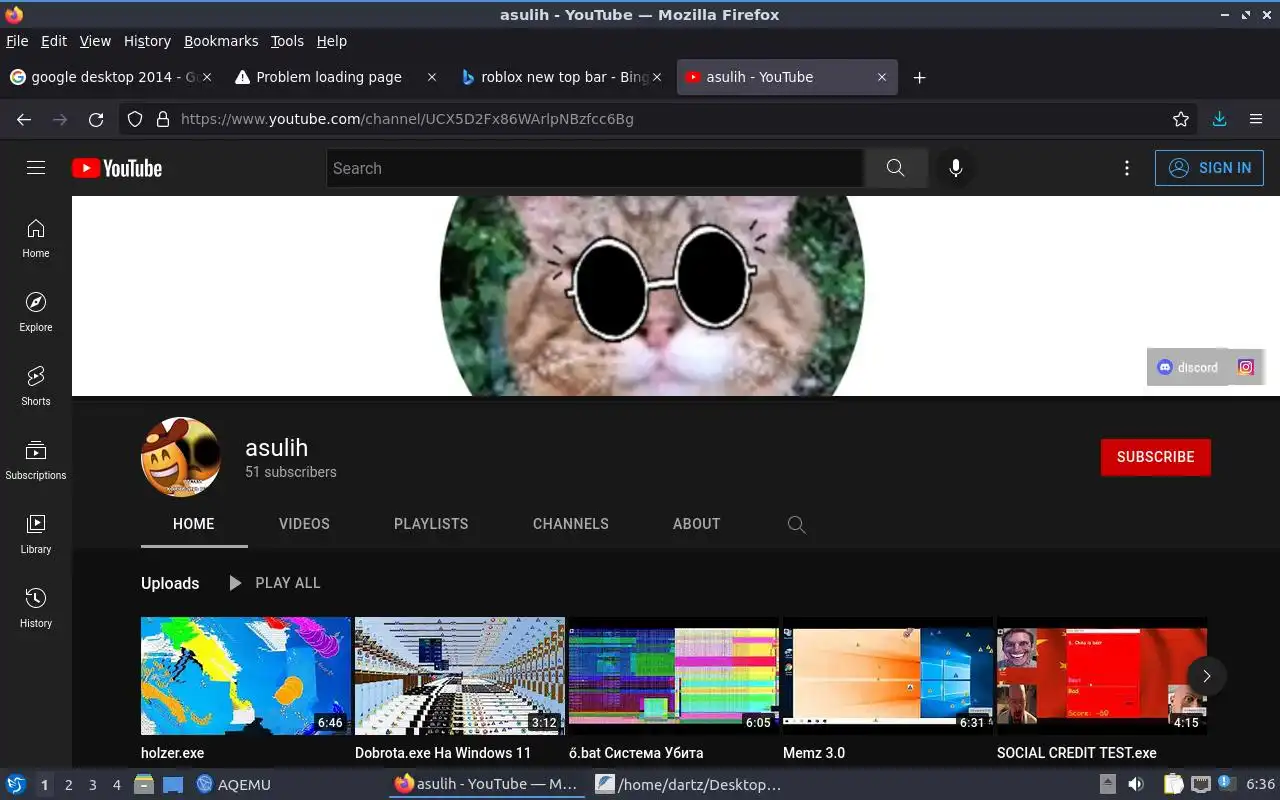Open the Firefox application menu
Image resolution: width=1280 pixels, height=800 pixels.
click(1256, 119)
